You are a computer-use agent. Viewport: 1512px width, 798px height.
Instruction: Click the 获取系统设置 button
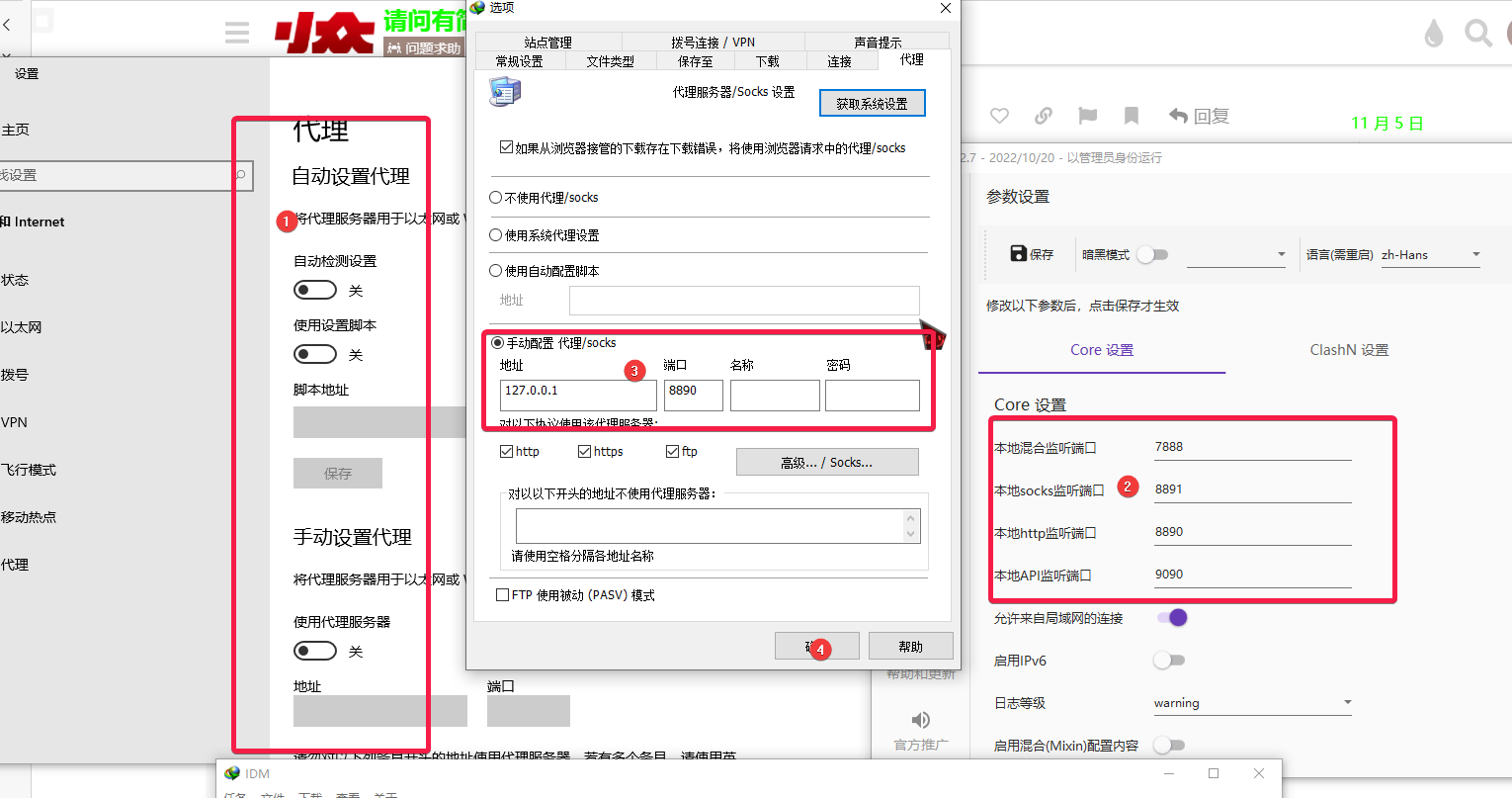(x=872, y=104)
